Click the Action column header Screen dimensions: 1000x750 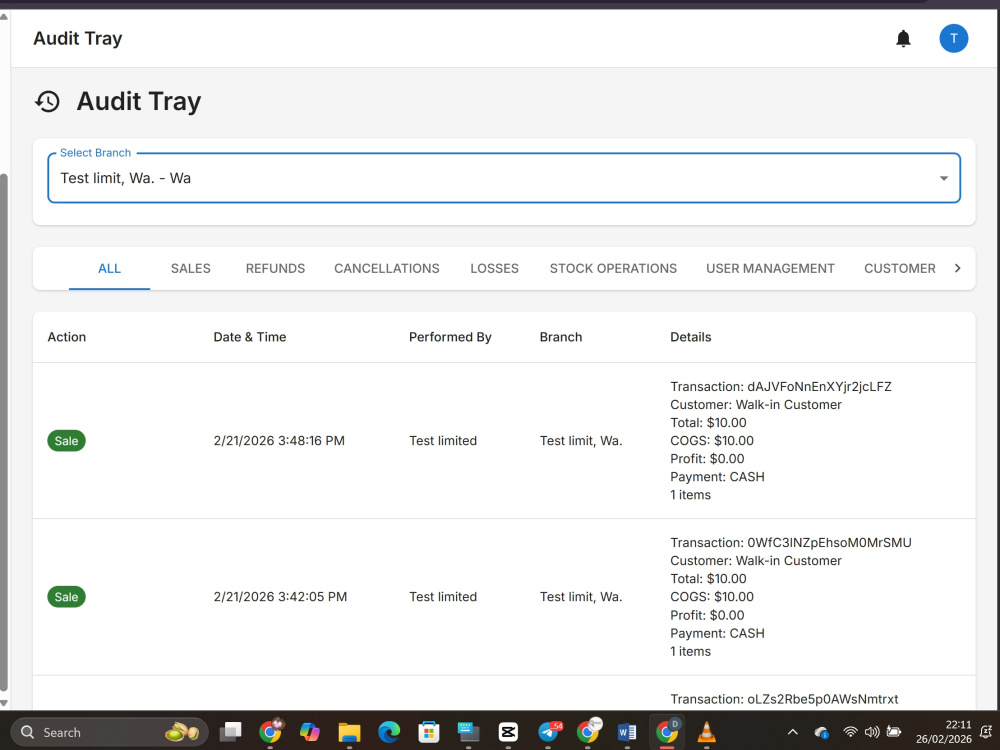pos(66,337)
